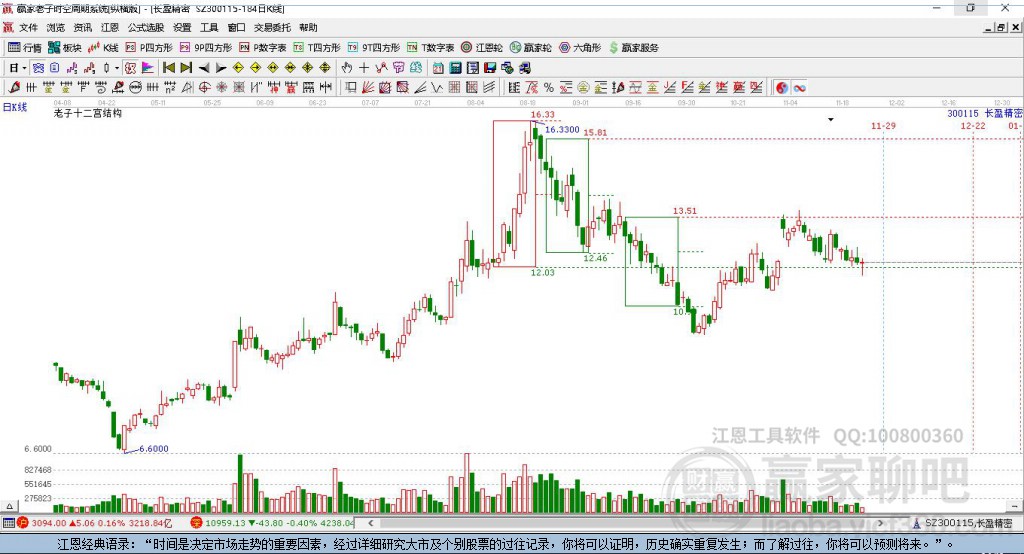Collapse volume panel with triangle button

coord(9,506)
